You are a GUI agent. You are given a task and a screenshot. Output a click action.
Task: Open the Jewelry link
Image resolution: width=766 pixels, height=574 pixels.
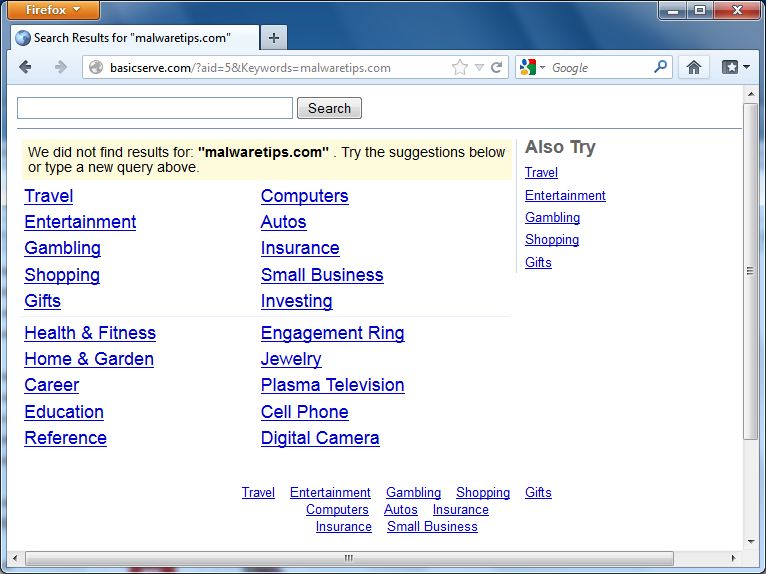click(291, 359)
